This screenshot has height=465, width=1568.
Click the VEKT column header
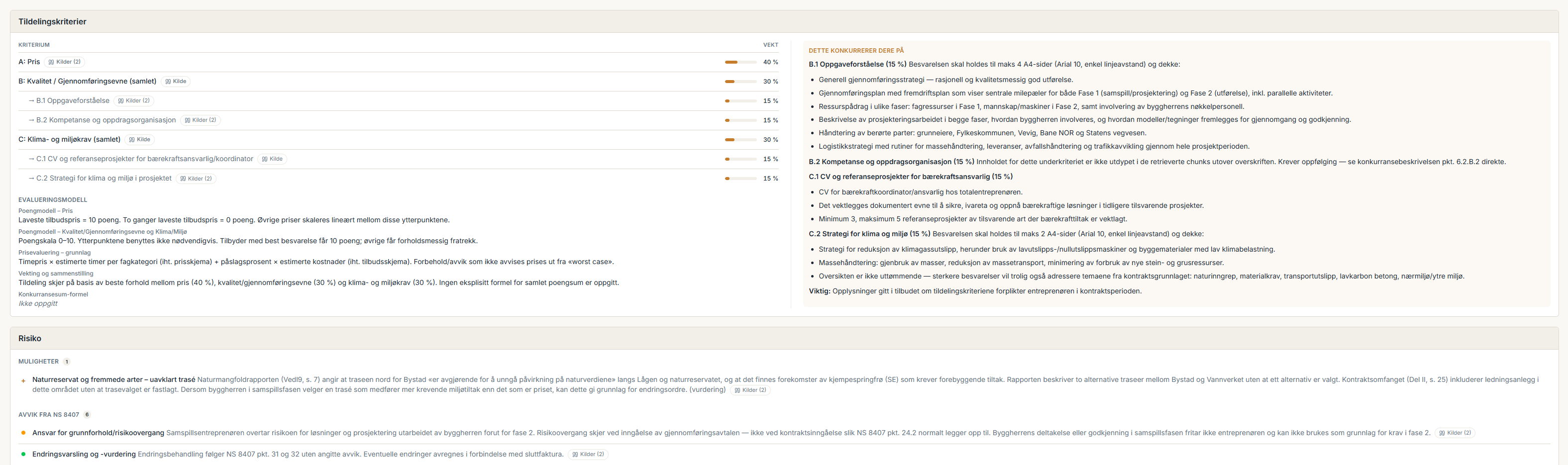coord(771,45)
